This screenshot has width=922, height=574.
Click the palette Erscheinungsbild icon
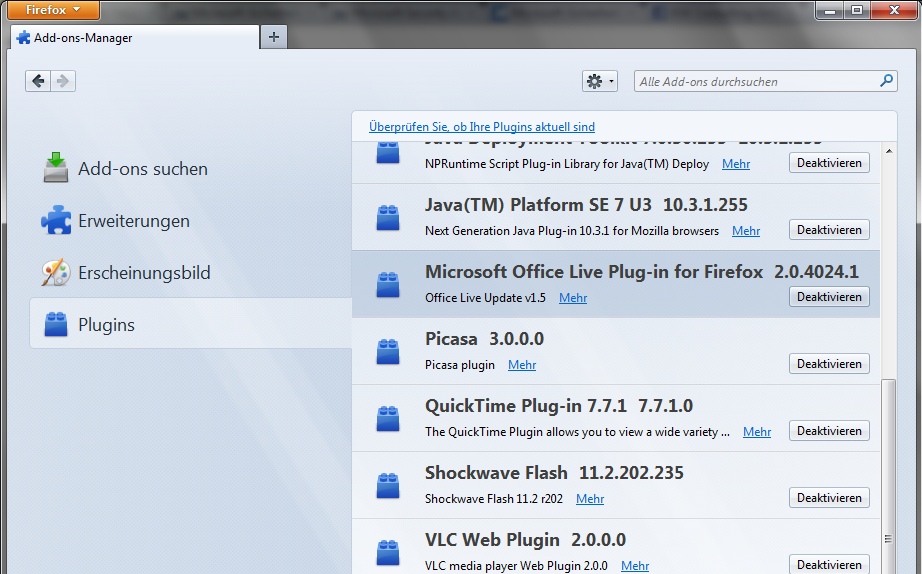tap(56, 272)
